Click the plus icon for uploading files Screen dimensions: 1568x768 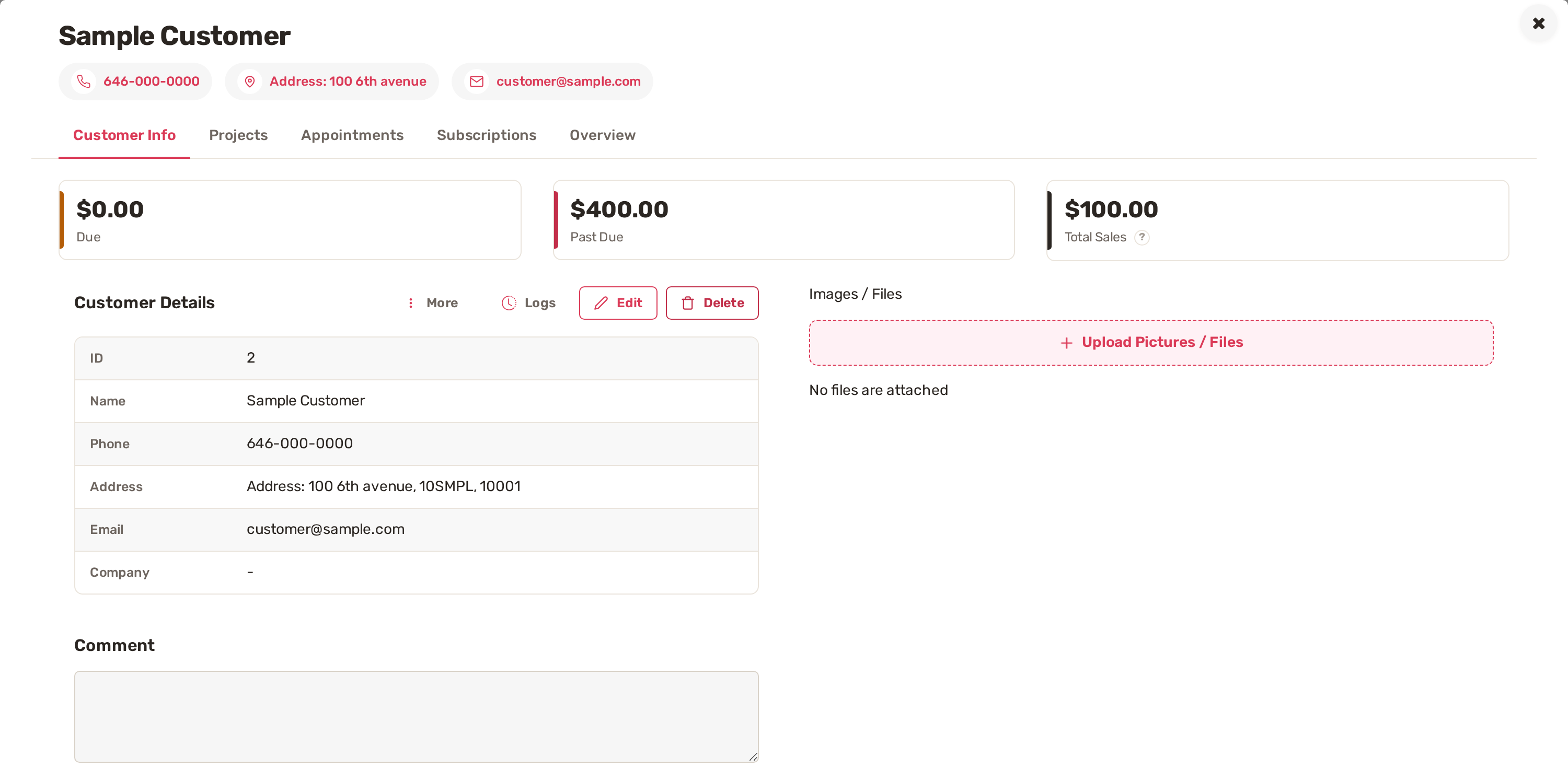1066,343
